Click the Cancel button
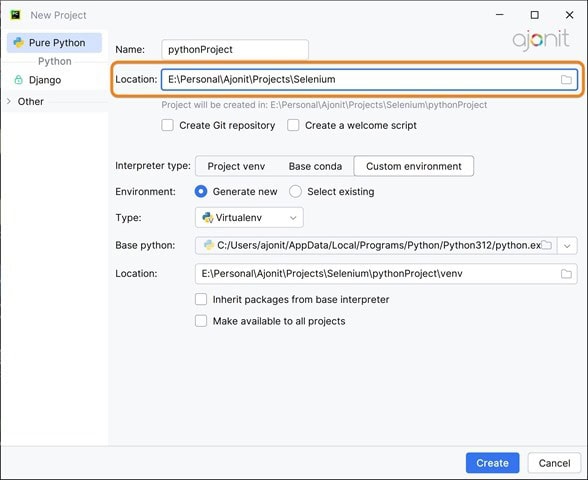The image size is (588, 480). tap(554, 463)
